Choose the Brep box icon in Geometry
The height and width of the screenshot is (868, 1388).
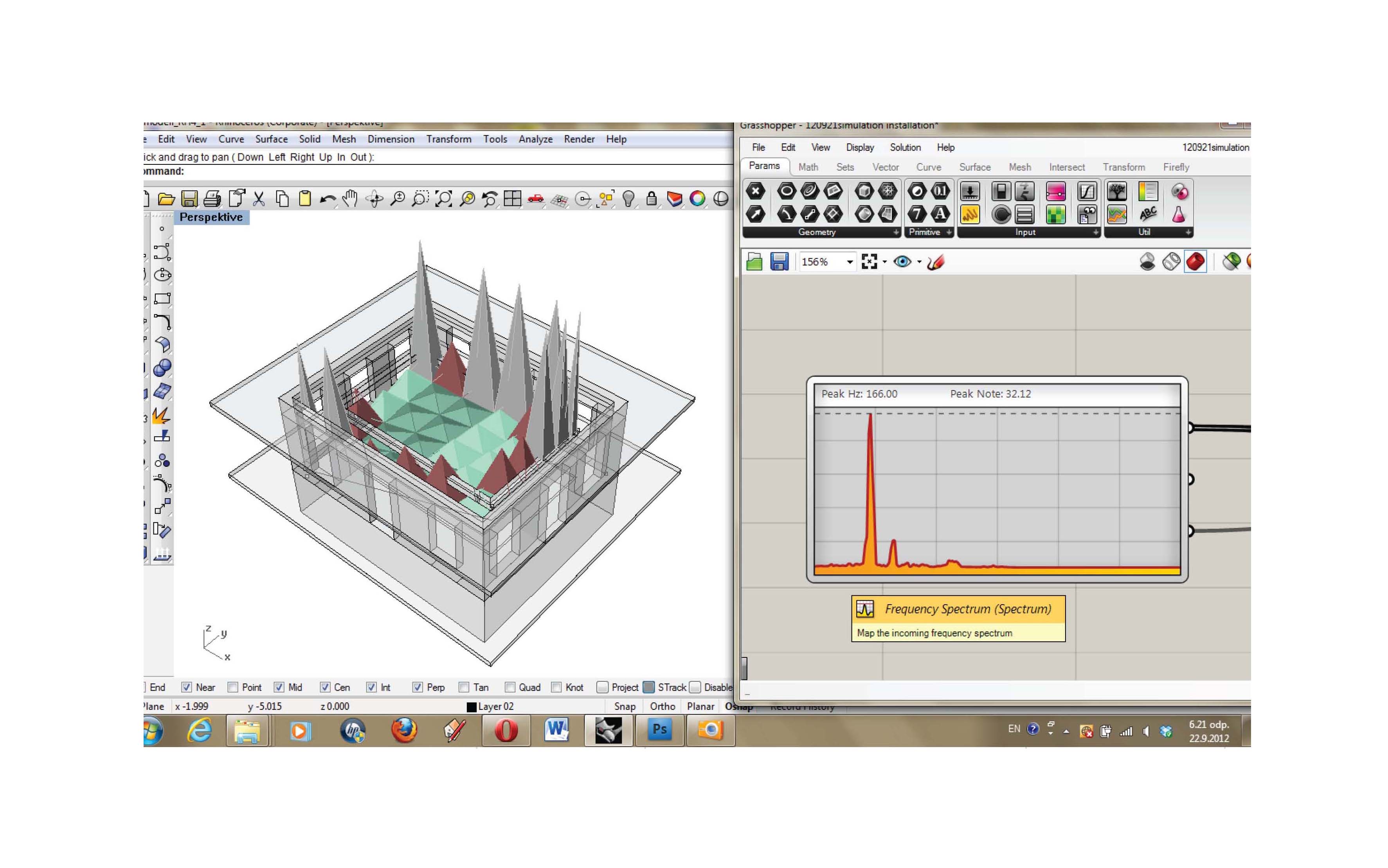[x=864, y=191]
